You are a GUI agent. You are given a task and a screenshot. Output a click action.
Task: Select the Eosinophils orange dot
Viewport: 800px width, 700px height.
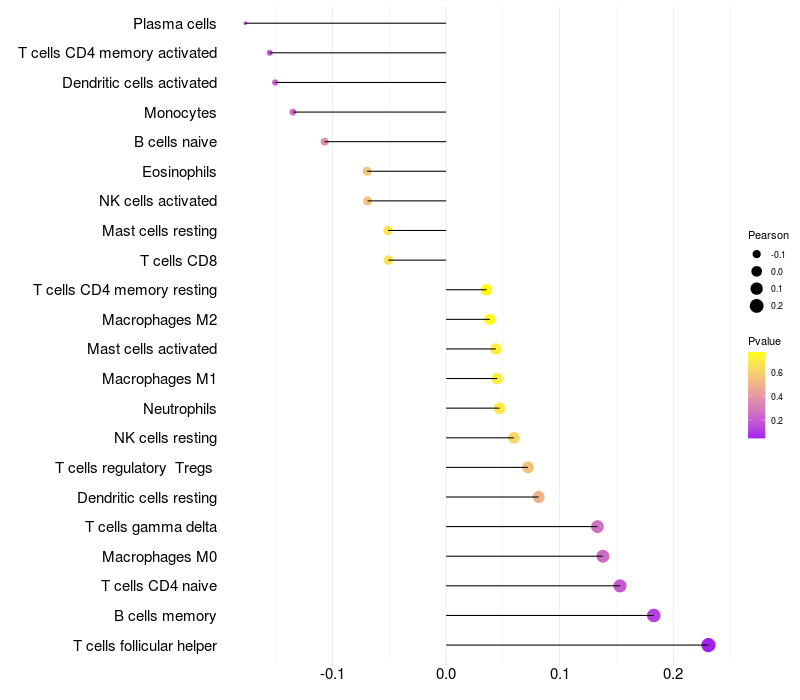point(367,171)
